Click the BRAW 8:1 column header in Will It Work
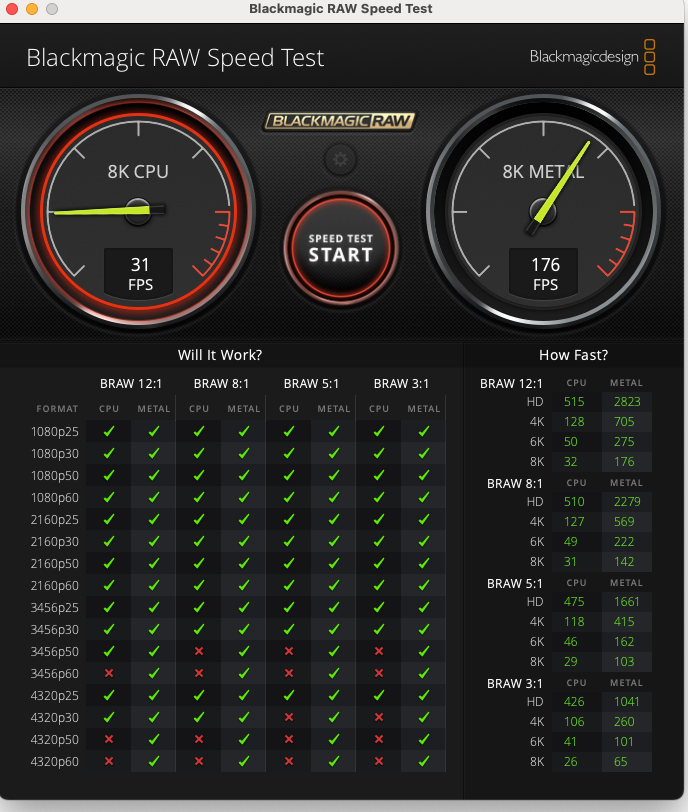This screenshot has width=688, height=812. coord(221,384)
